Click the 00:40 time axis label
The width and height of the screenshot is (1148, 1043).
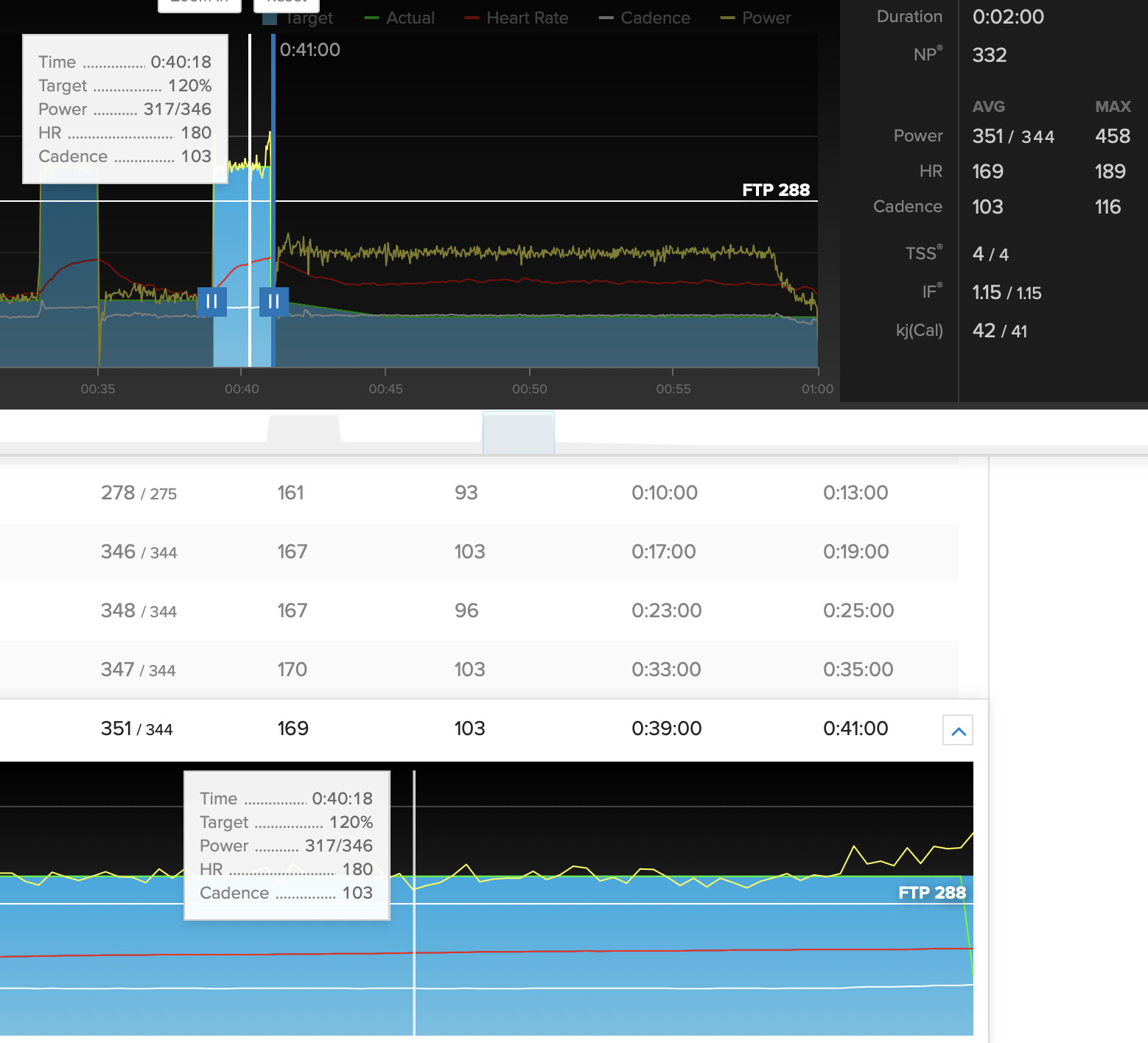(242, 389)
